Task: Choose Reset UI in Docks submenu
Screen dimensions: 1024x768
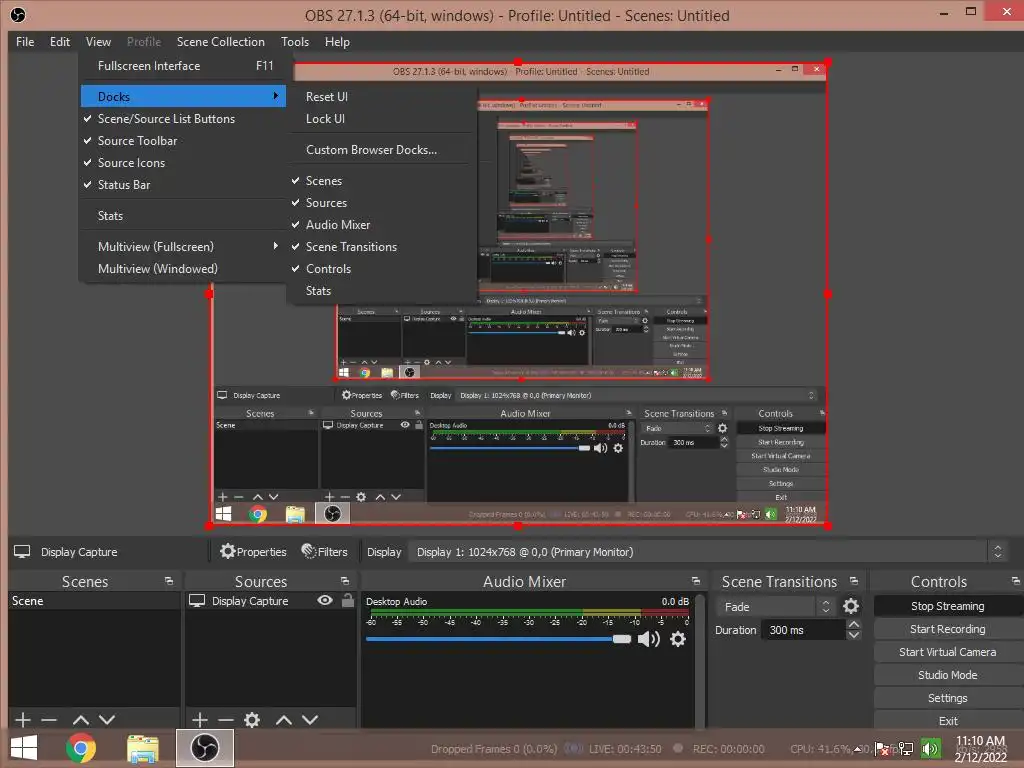Action: pos(381,97)
